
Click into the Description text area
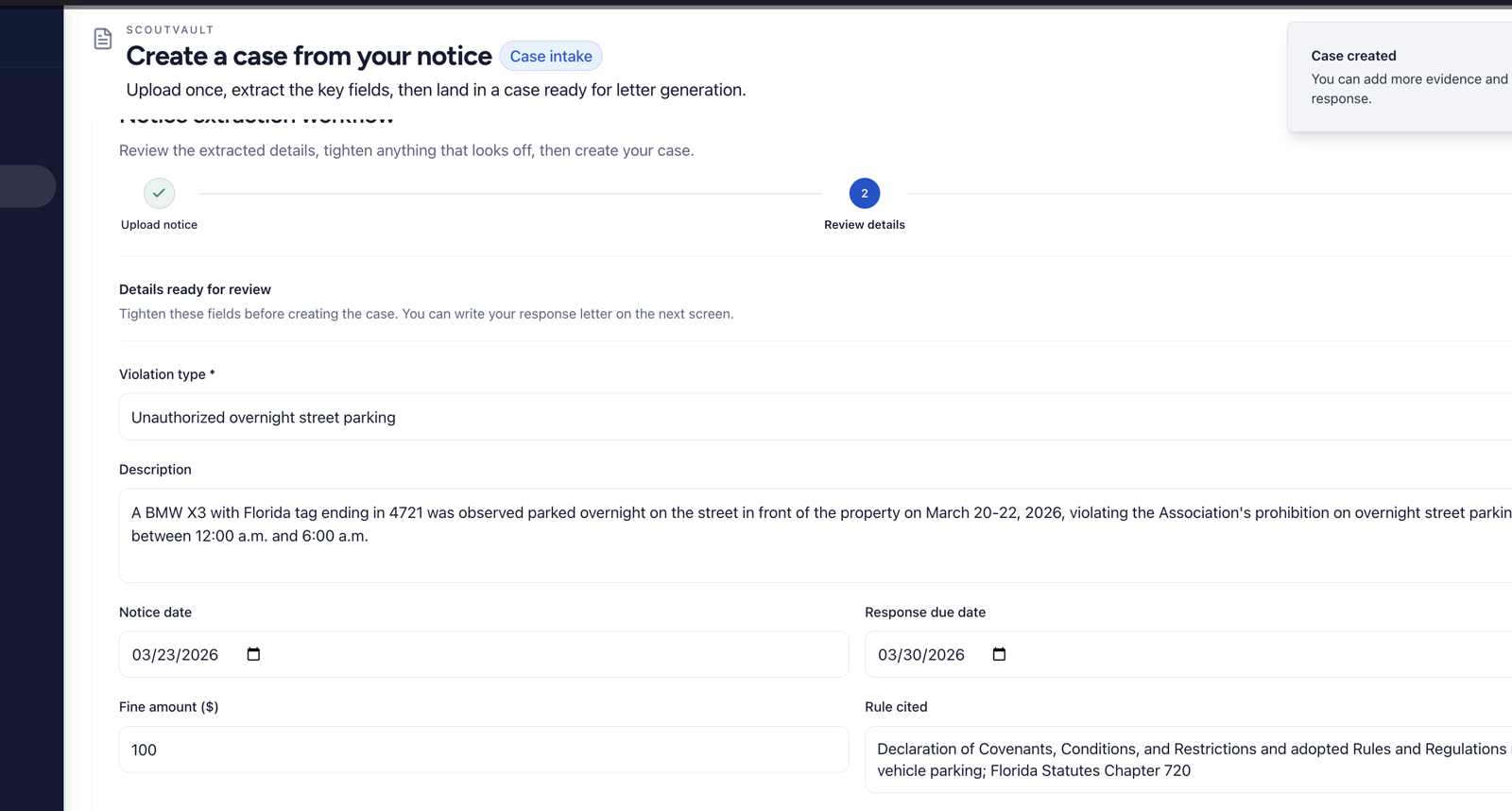(x=816, y=535)
